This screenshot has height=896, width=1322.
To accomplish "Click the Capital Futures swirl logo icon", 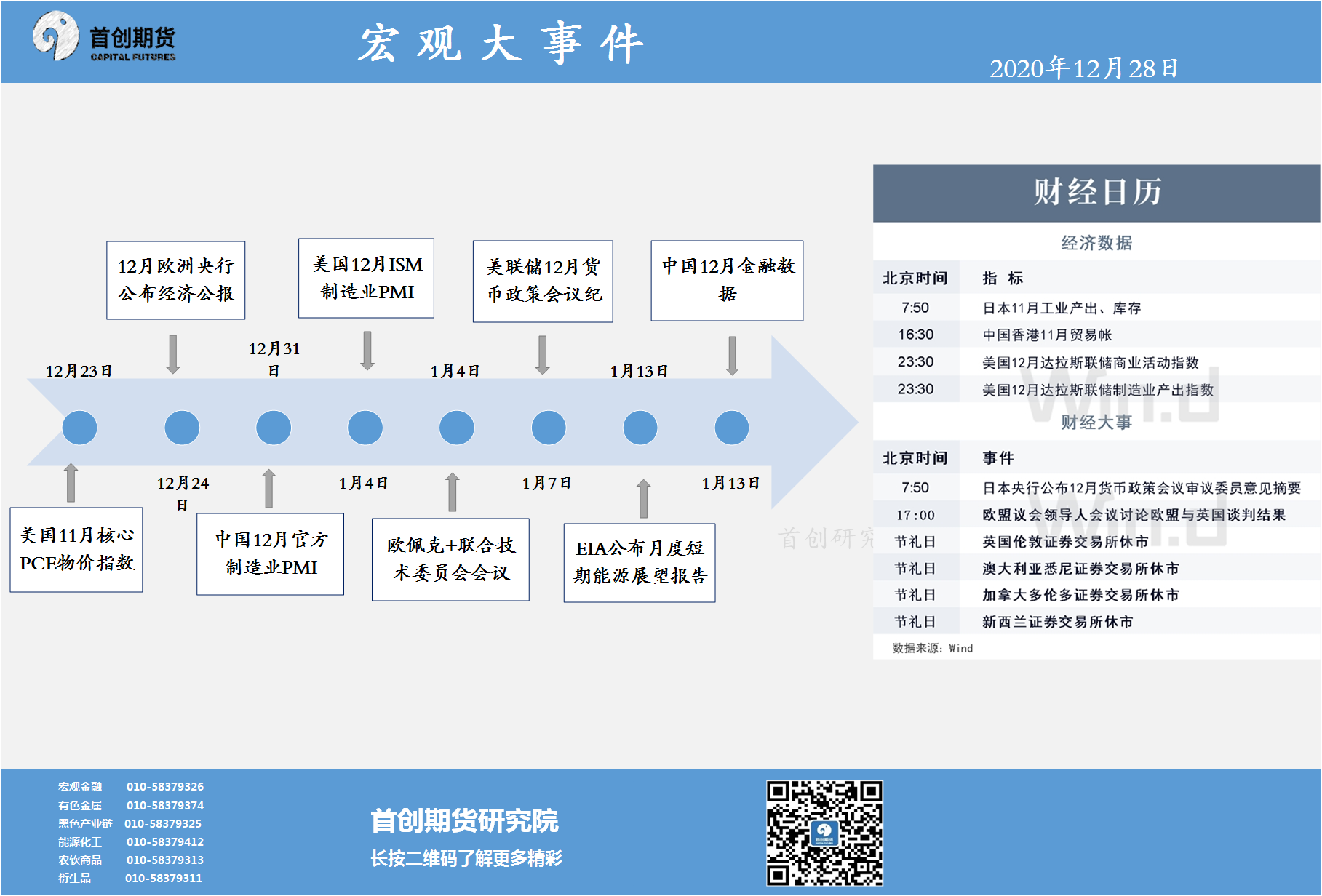I will (x=55, y=36).
